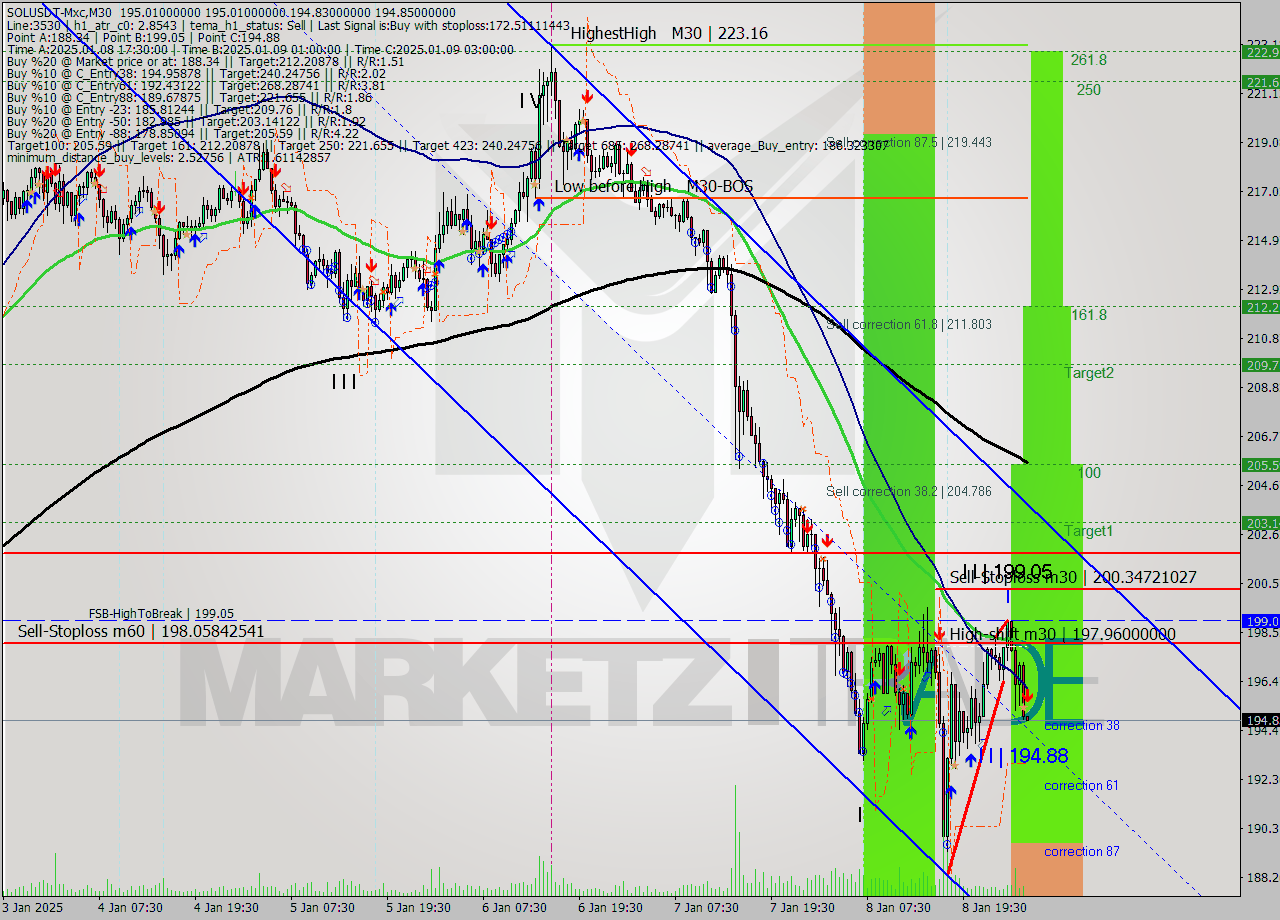Select 188.2 on the price axis

click(x=1262, y=877)
